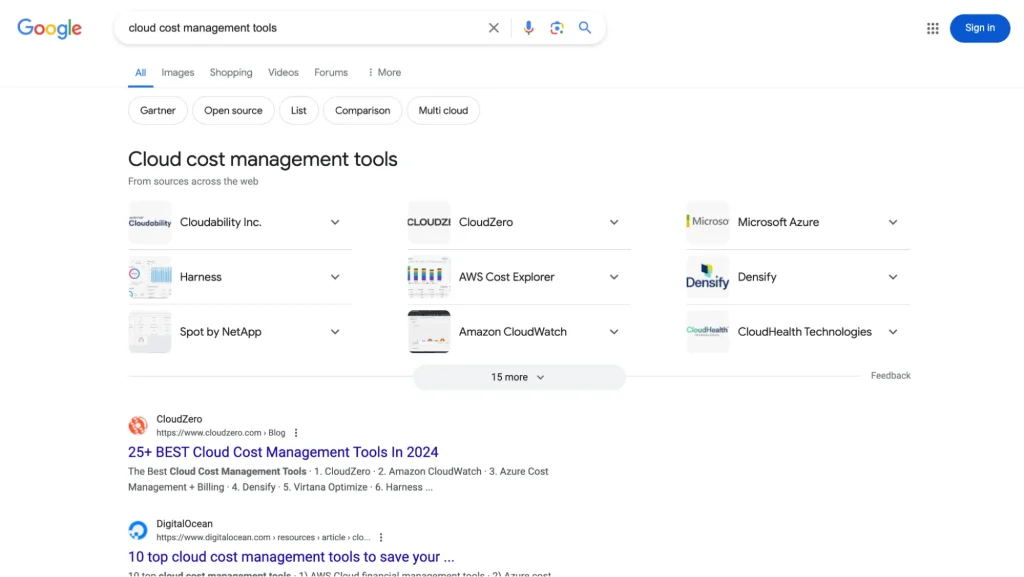Clear the search query with the X icon
Image resolution: width=1024 pixels, height=577 pixels.
coord(493,28)
